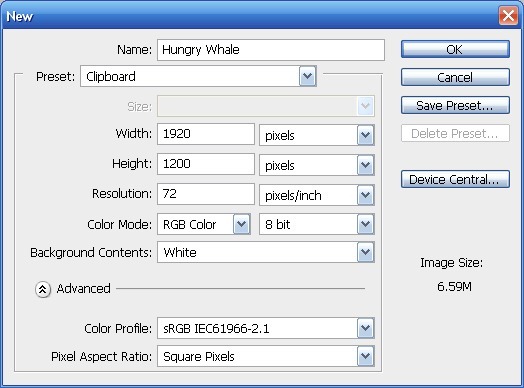The image size is (524, 388).
Task: Open the Color Profile dropdown sRGB IEC61966-2.1
Action: click(266, 328)
